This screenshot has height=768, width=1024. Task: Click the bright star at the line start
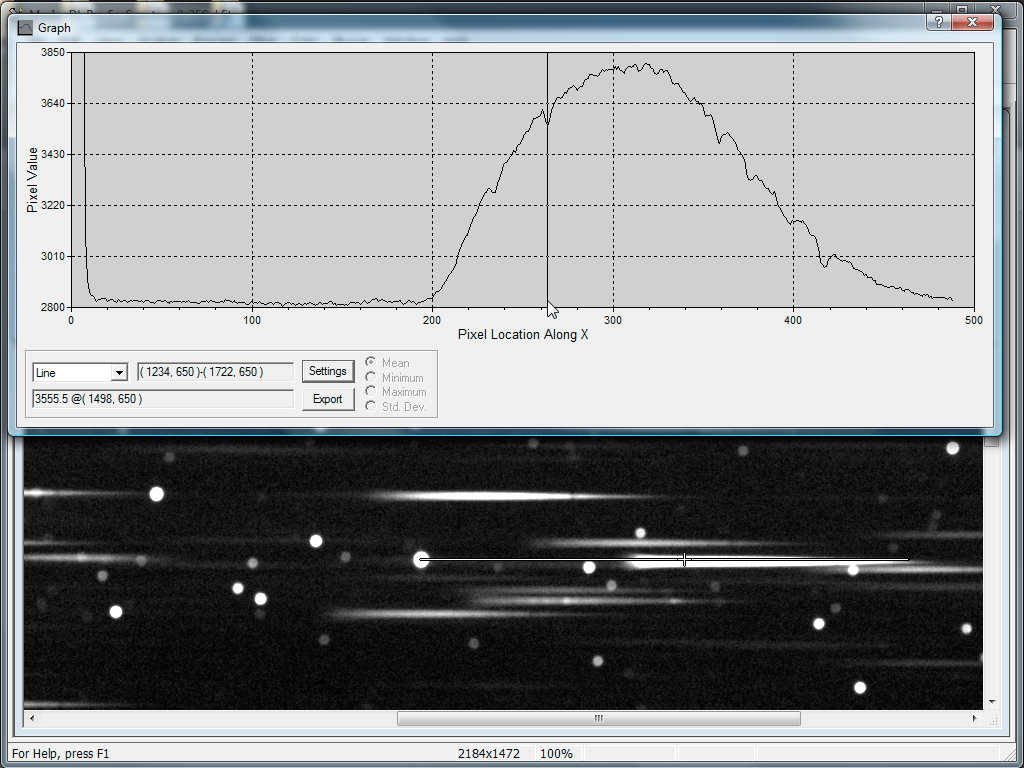[x=421, y=560]
